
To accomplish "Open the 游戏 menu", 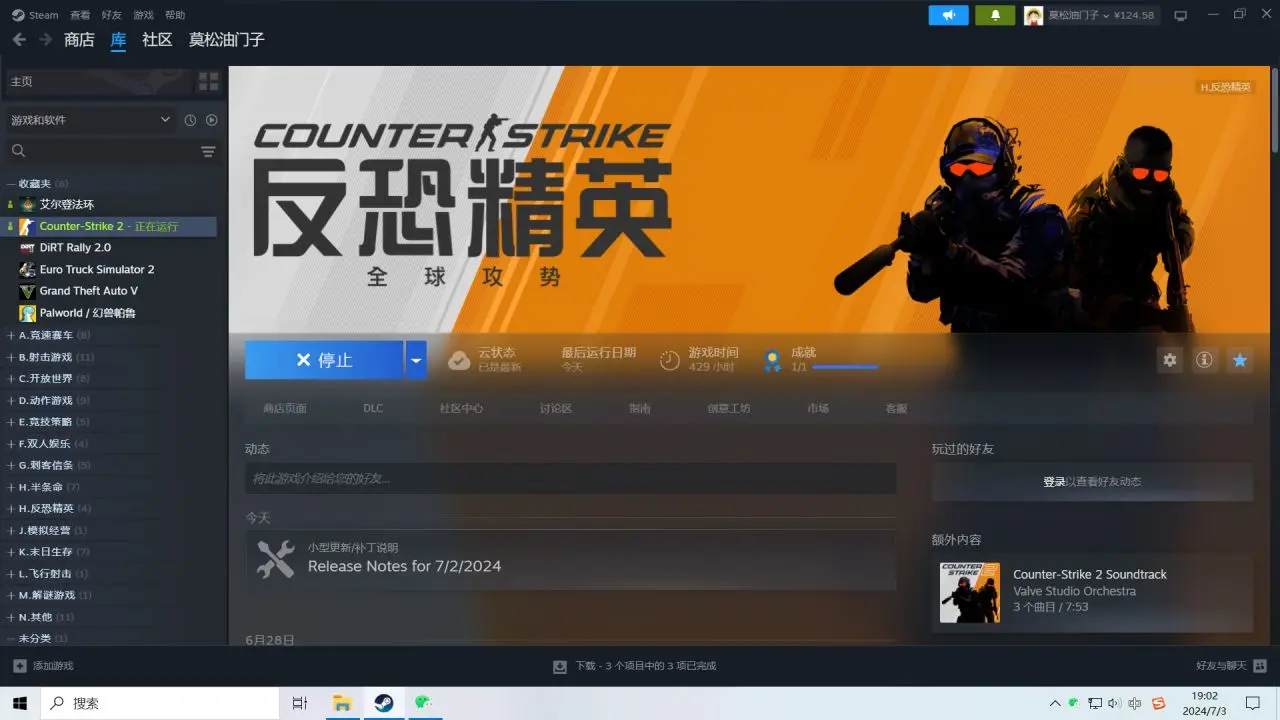I will click(x=143, y=15).
